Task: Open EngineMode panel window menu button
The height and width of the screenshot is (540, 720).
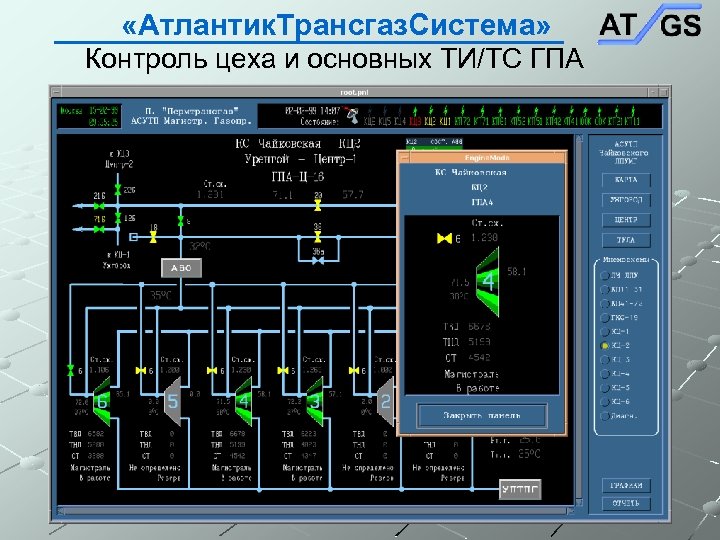Action: [x=404, y=158]
